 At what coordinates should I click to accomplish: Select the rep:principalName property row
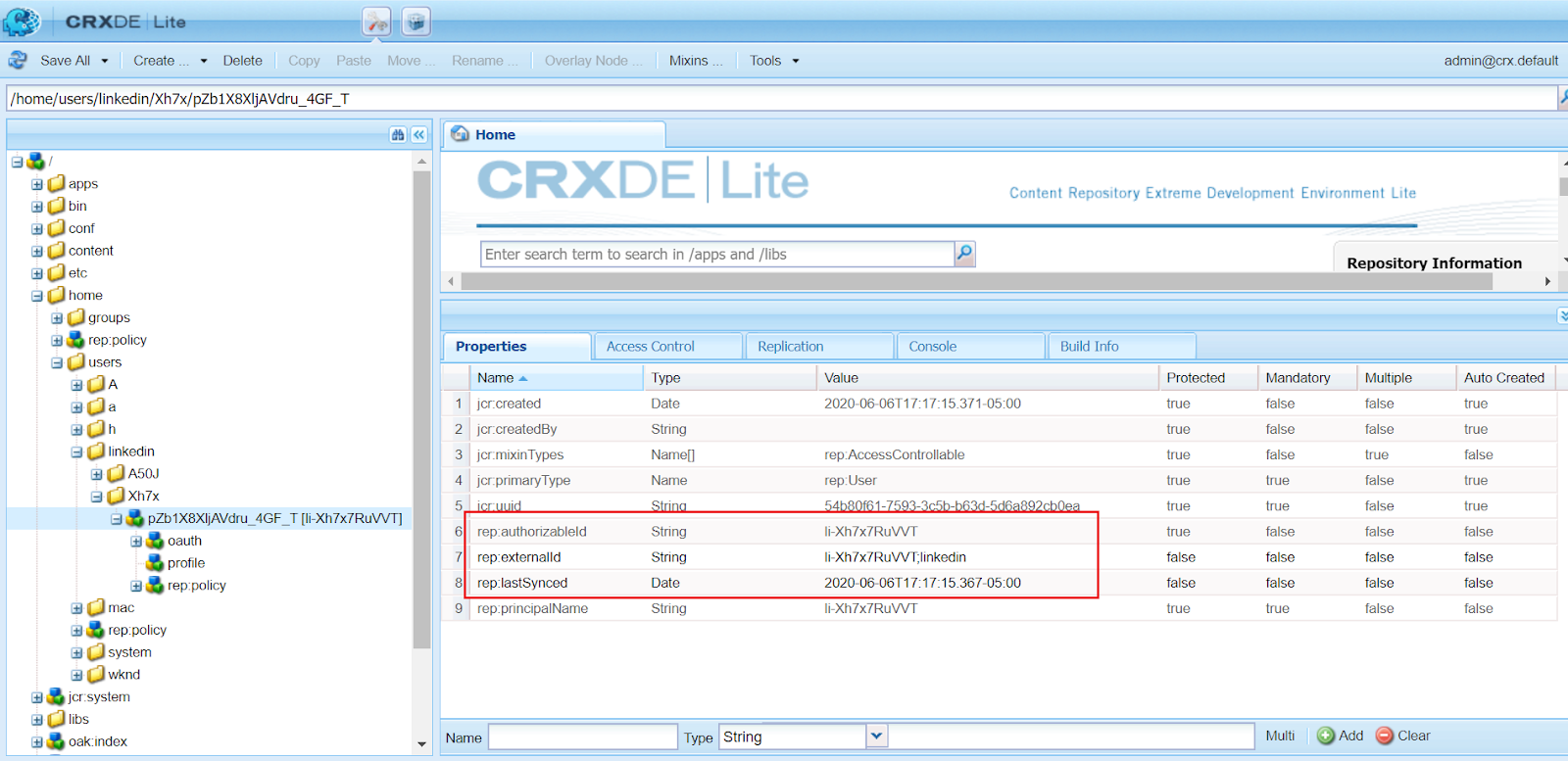pyautogui.click(x=999, y=608)
